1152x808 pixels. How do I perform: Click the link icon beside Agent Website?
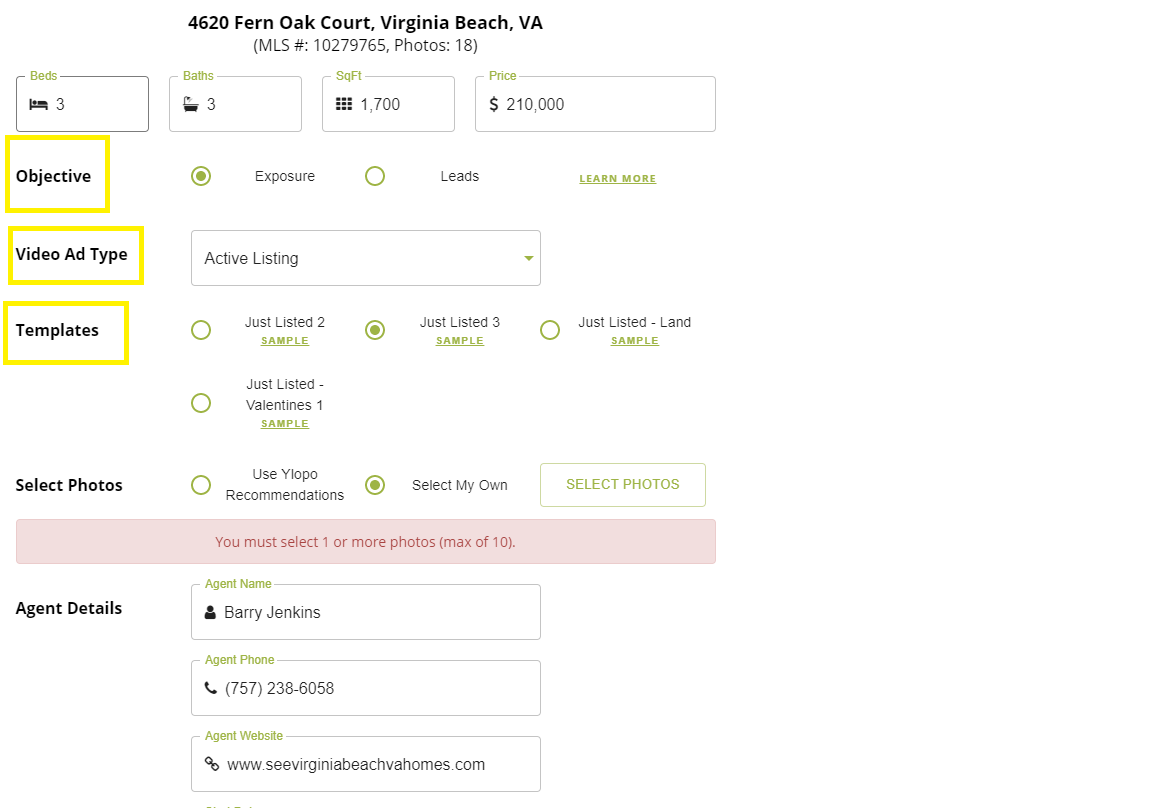(211, 764)
